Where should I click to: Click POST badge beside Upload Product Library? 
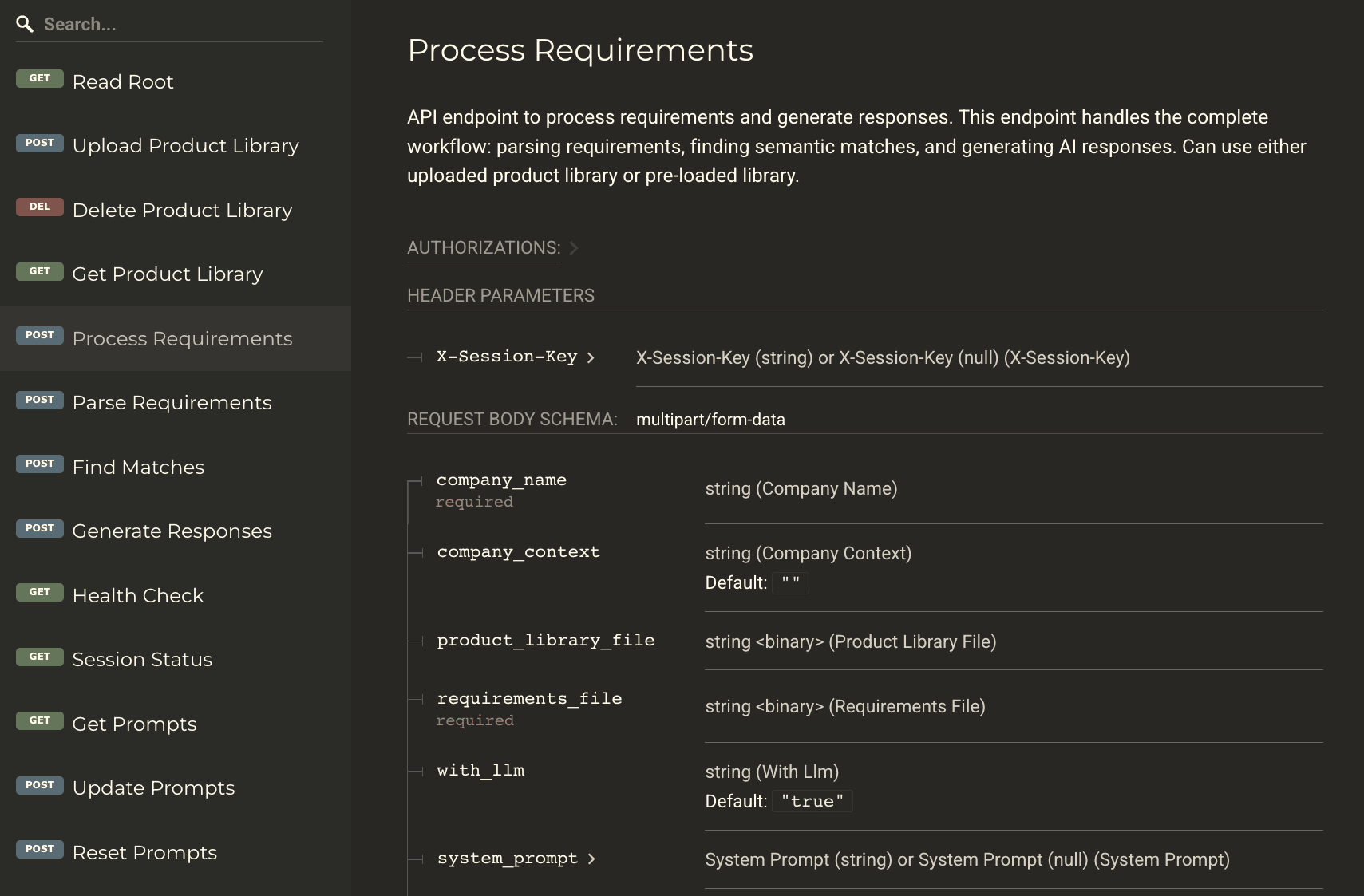tap(40, 143)
